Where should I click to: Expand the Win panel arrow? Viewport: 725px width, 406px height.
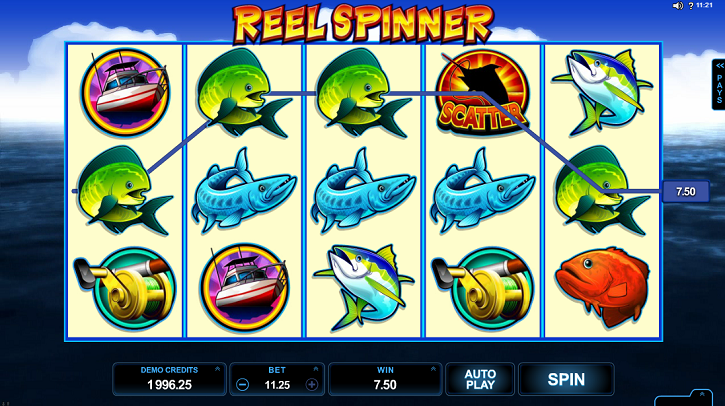coord(433,369)
